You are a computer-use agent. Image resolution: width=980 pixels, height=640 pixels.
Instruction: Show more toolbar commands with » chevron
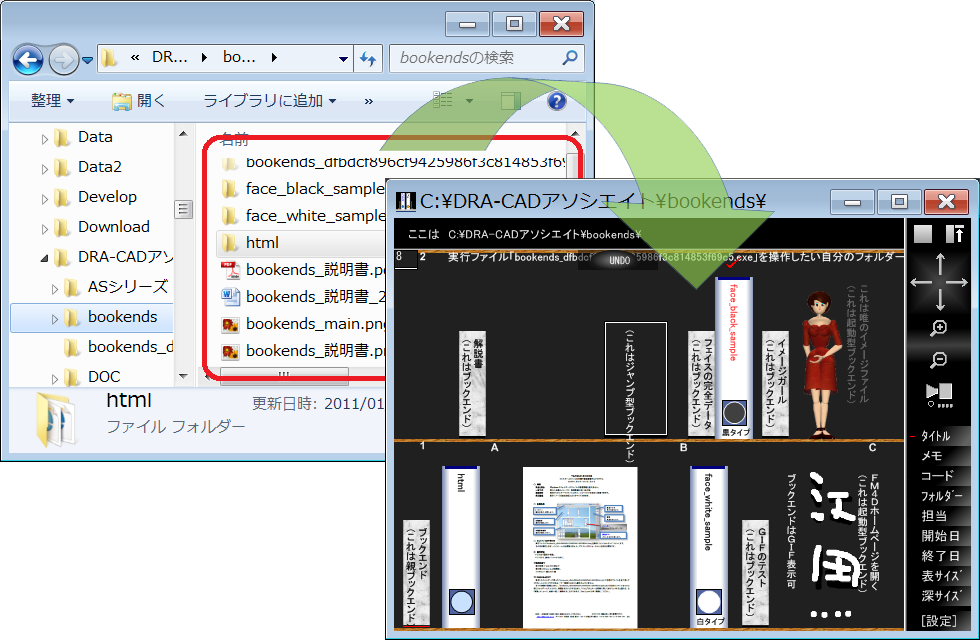point(369,101)
